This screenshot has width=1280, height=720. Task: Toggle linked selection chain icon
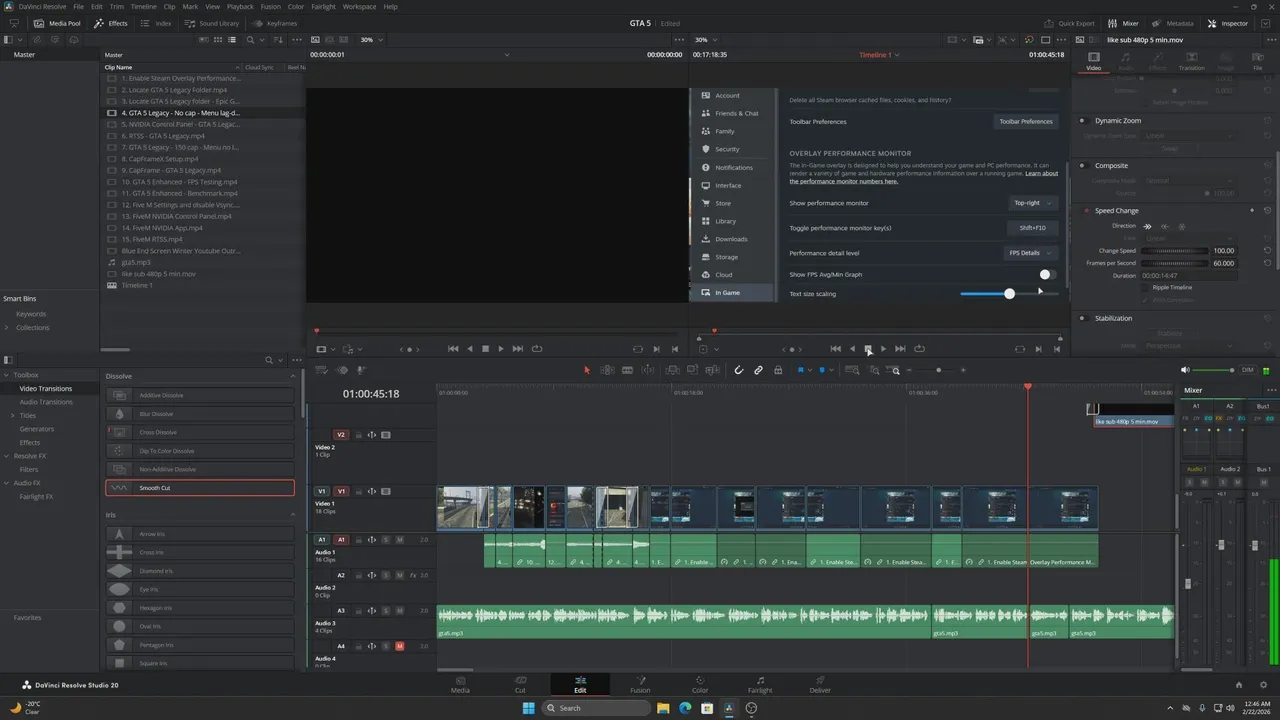coord(758,370)
